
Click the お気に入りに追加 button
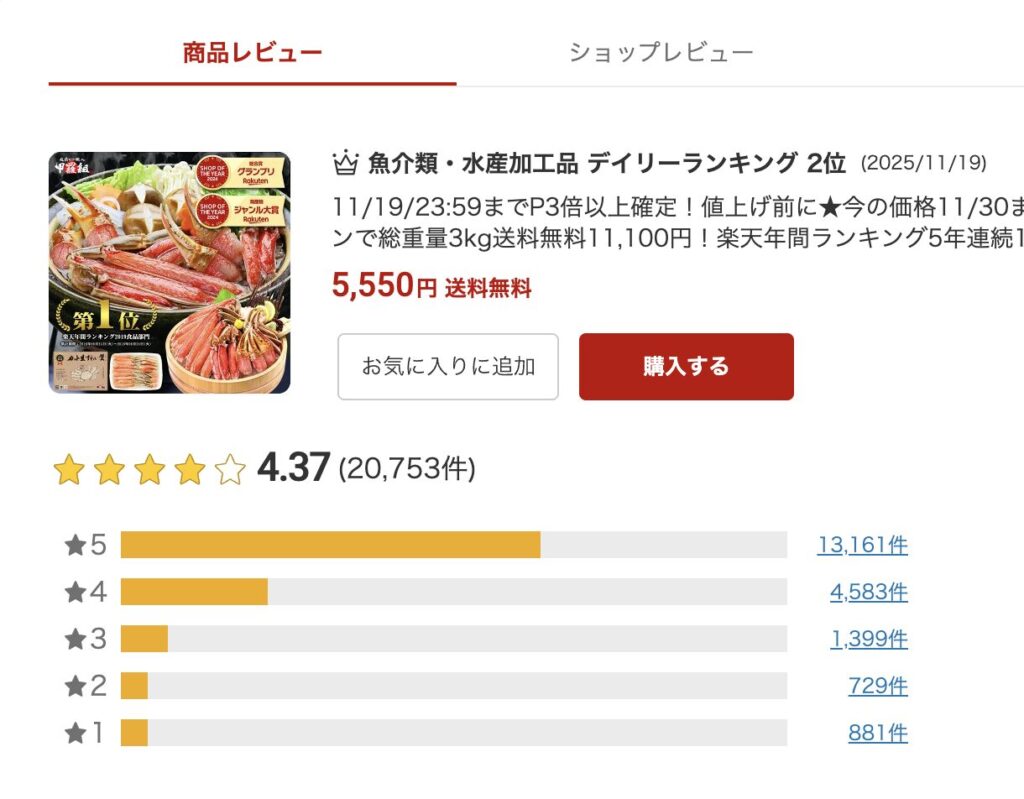[x=447, y=366]
